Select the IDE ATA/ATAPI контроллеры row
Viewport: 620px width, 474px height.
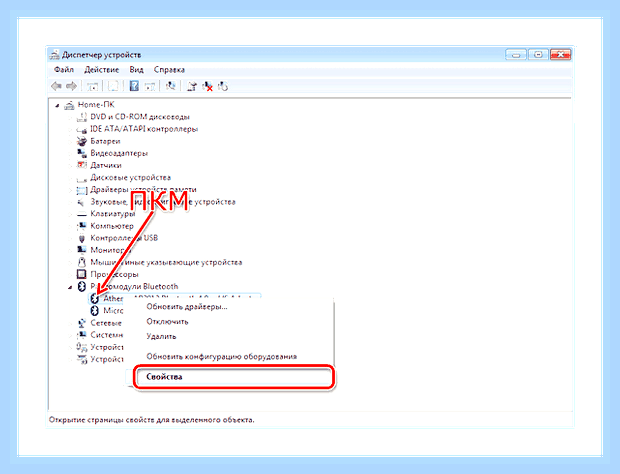144,129
